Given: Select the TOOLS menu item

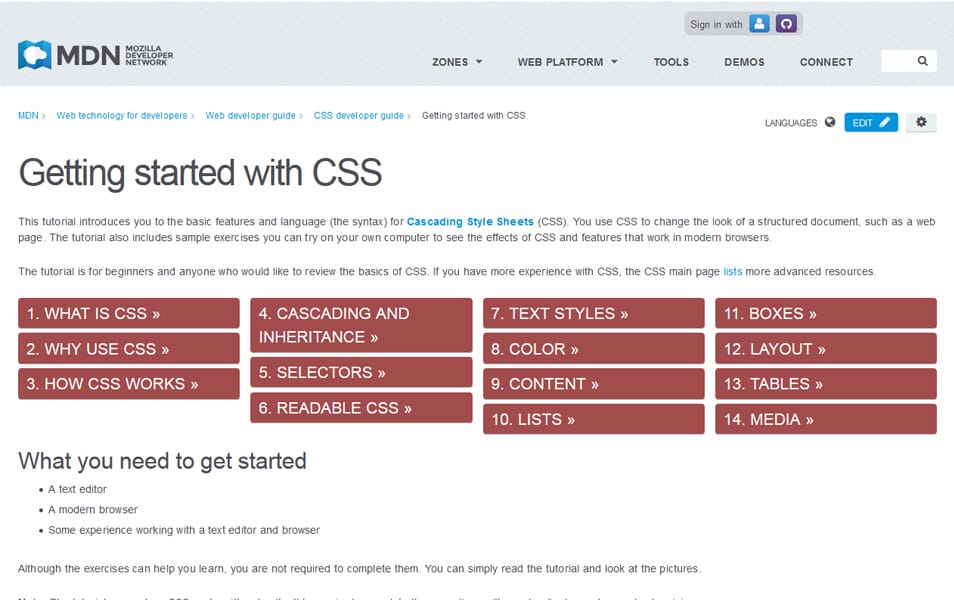Looking at the screenshot, I should click(x=671, y=62).
